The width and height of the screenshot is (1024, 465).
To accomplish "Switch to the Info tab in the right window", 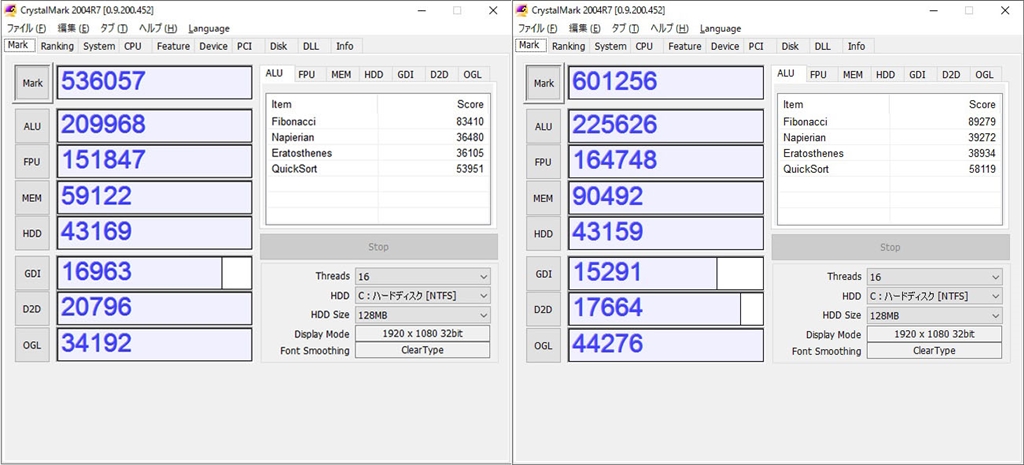I will [856, 46].
